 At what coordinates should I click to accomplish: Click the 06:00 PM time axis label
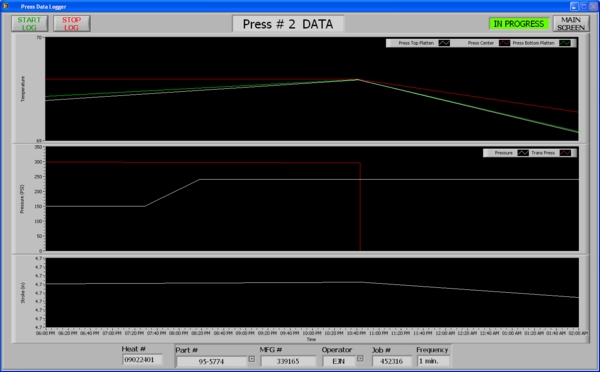pyautogui.click(x=46, y=333)
